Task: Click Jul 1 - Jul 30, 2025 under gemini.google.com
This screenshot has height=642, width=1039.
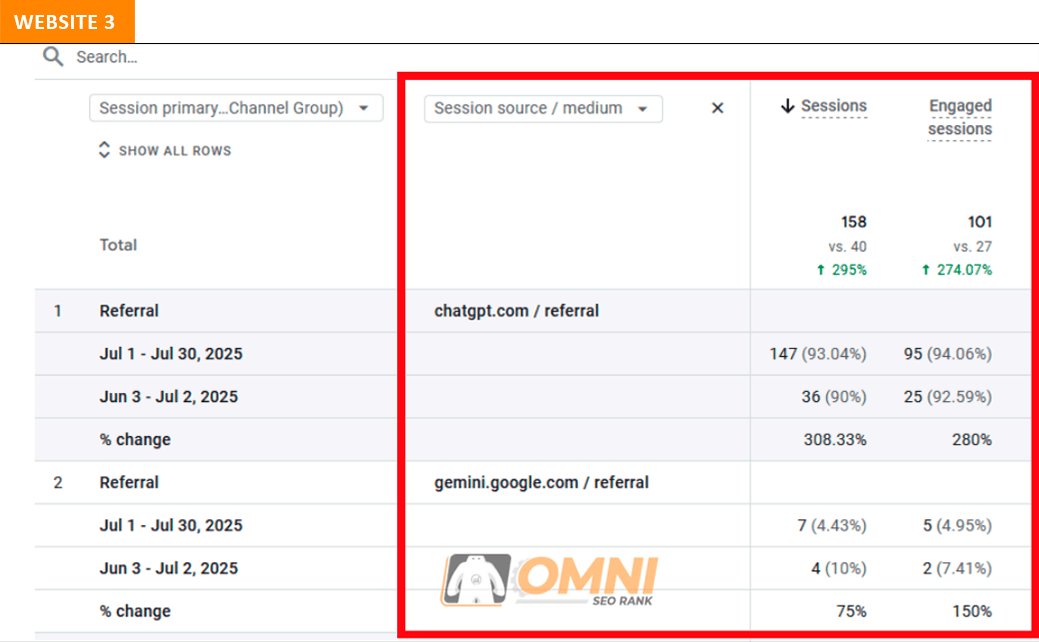Action: [x=171, y=525]
